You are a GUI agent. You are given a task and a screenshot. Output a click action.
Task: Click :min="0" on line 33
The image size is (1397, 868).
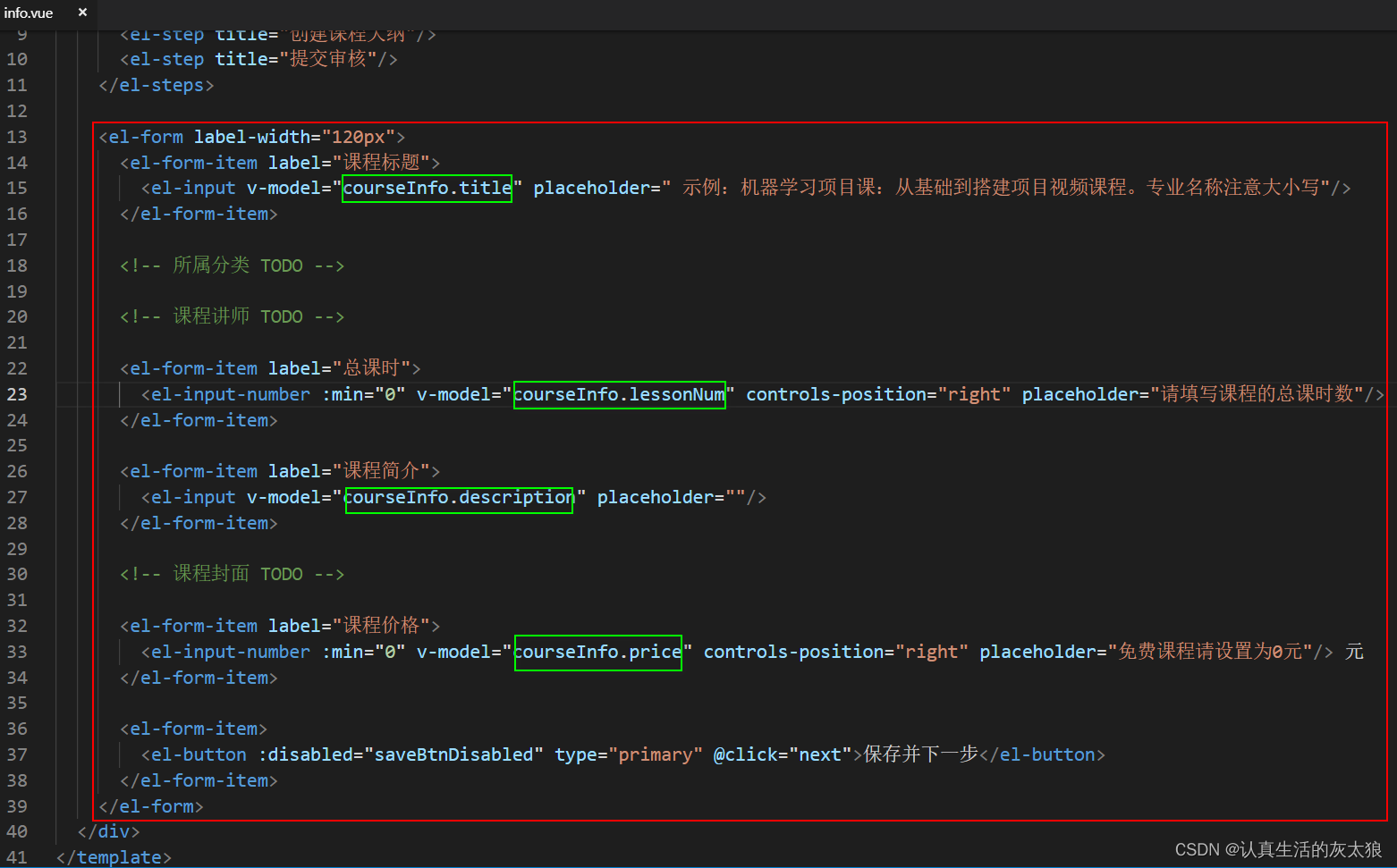[x=363, y=652]
